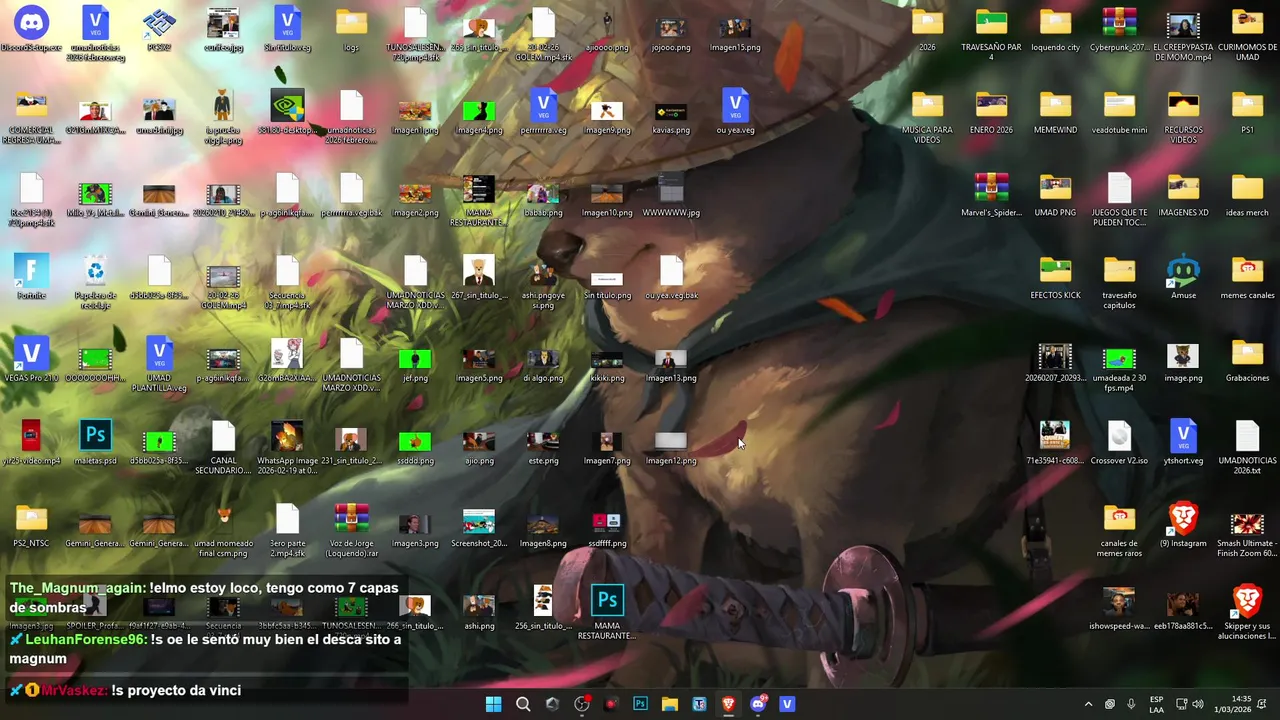The height and width of the screenshot is (720, 1280).
Task: Open the notifications bell
Action: click(1264, 704)
